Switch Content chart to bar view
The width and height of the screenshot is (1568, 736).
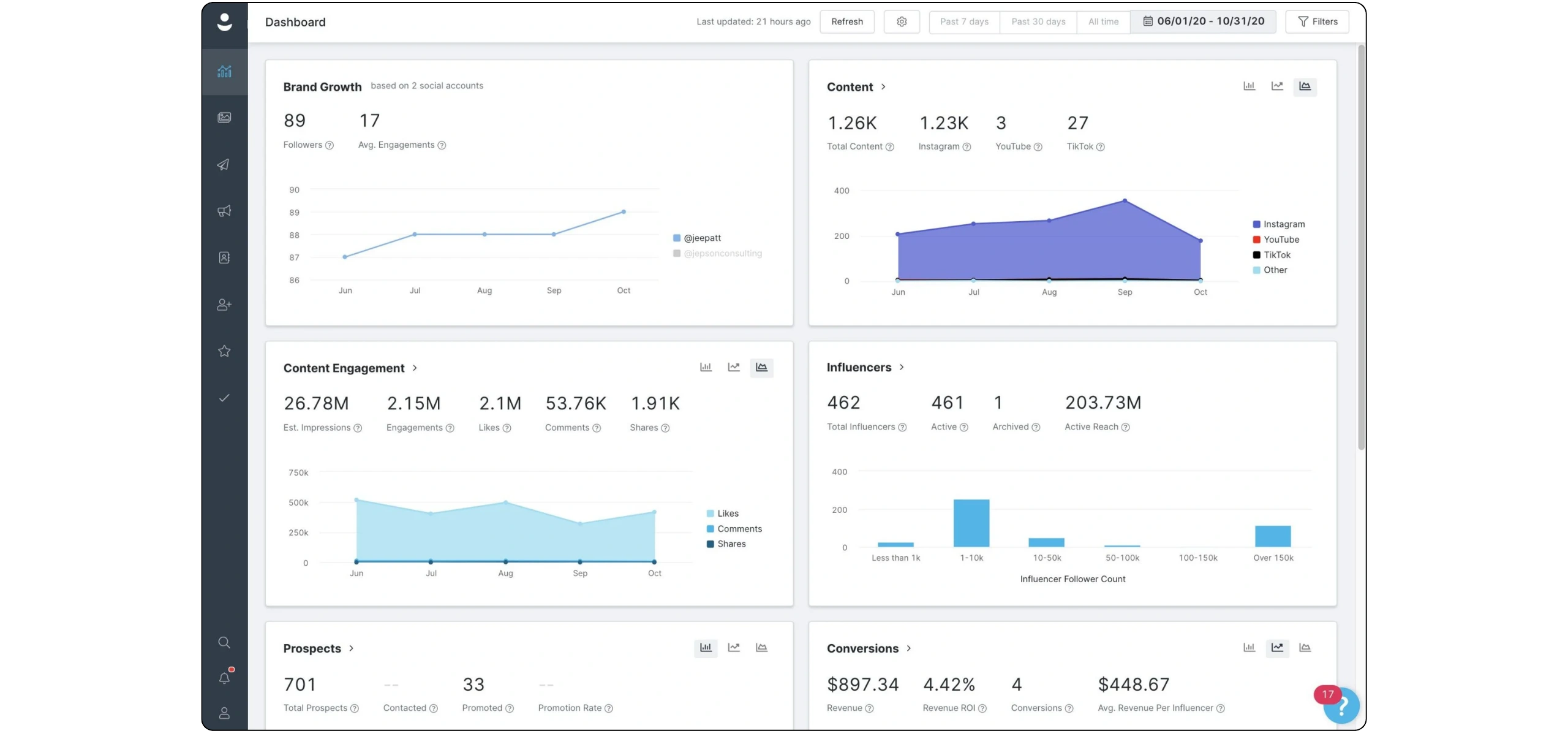point(1249,86)
